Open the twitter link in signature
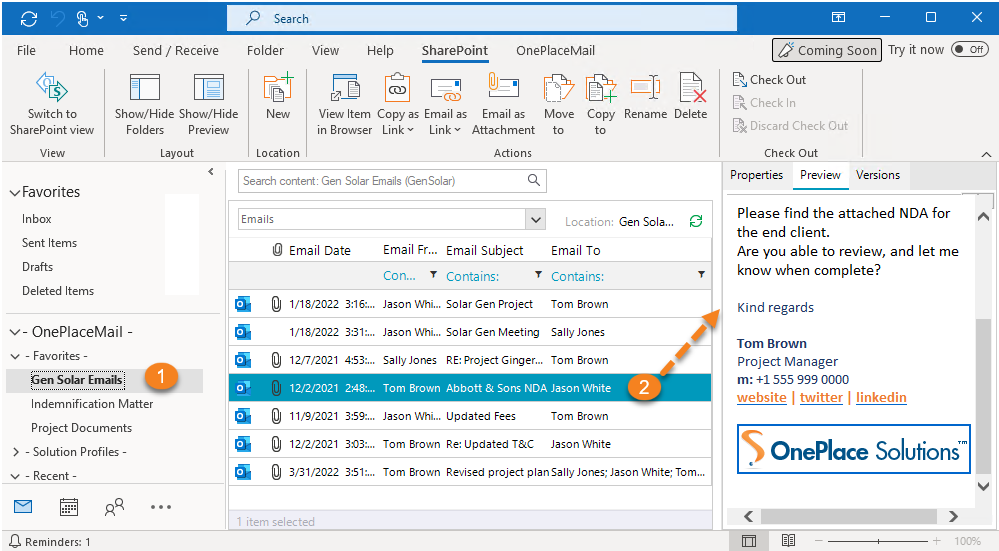999x551 pixels. tap(821, 397)
